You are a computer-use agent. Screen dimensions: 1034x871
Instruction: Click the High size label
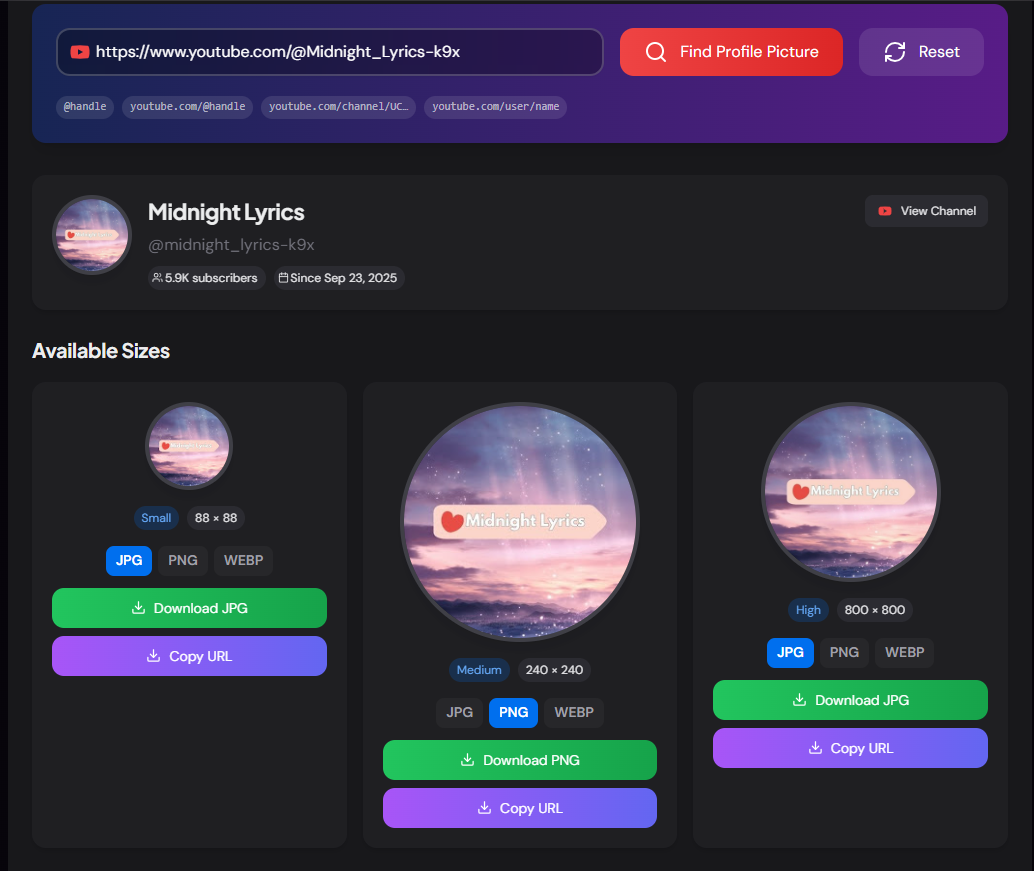808,610
